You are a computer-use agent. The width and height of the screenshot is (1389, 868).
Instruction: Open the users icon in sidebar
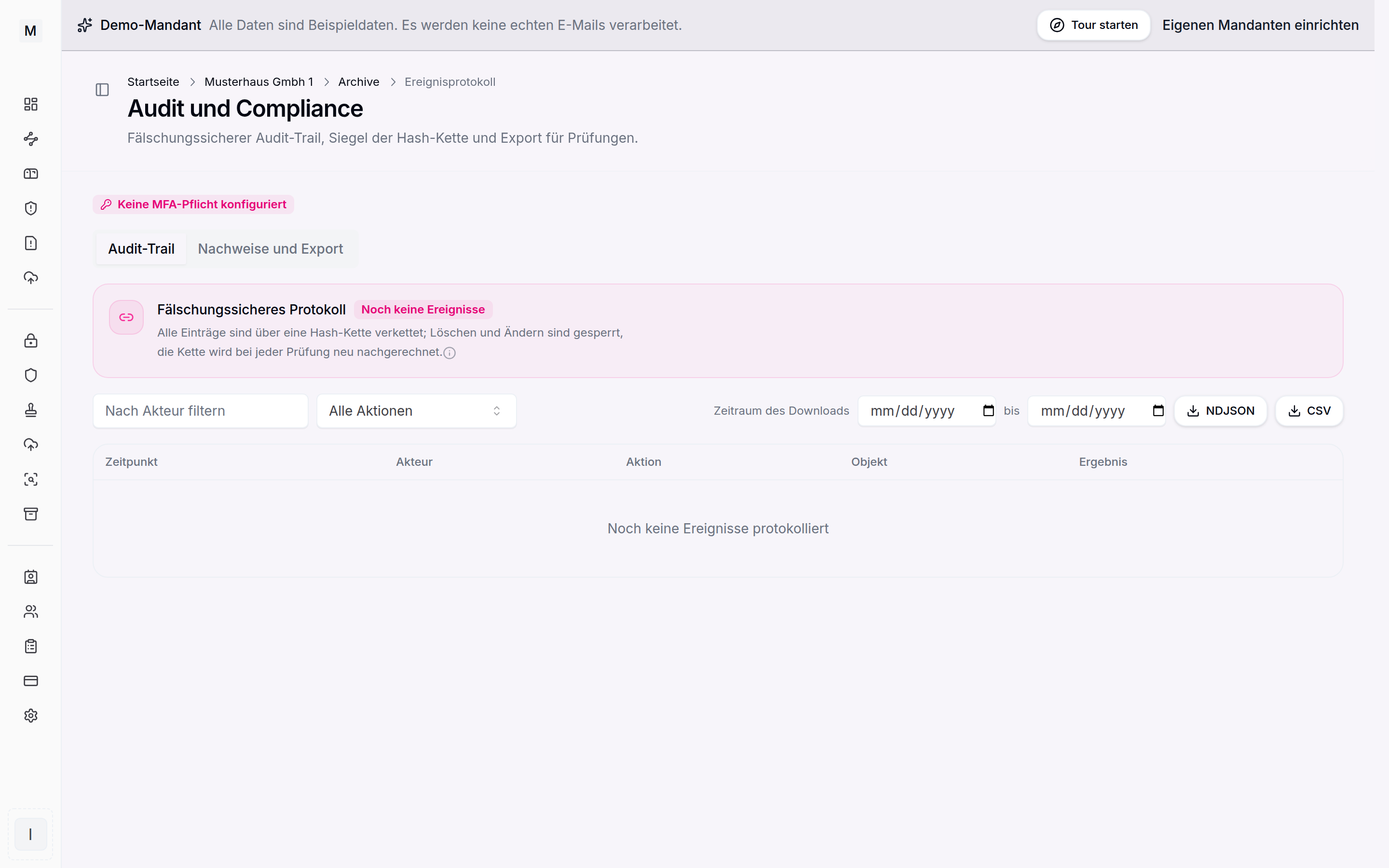pos(30,612)
